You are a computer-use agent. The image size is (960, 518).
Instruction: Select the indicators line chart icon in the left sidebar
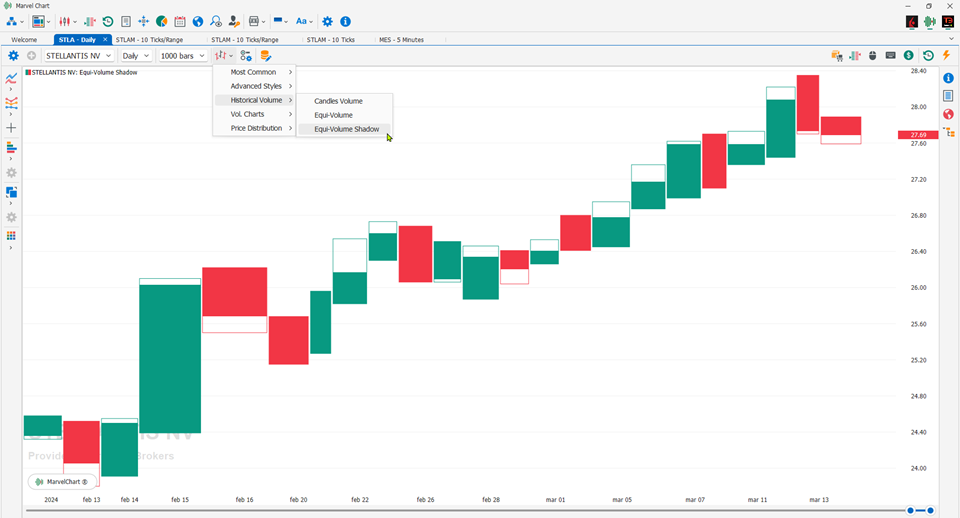11,78
